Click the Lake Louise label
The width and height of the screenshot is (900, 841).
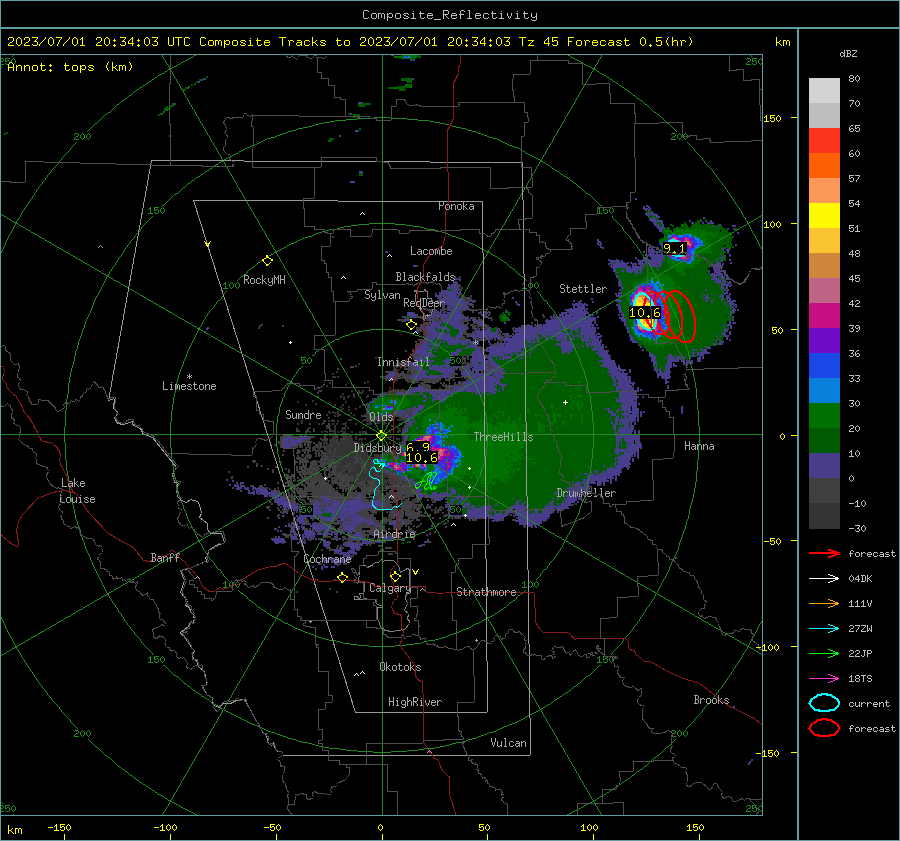click(x=77, y=491)
